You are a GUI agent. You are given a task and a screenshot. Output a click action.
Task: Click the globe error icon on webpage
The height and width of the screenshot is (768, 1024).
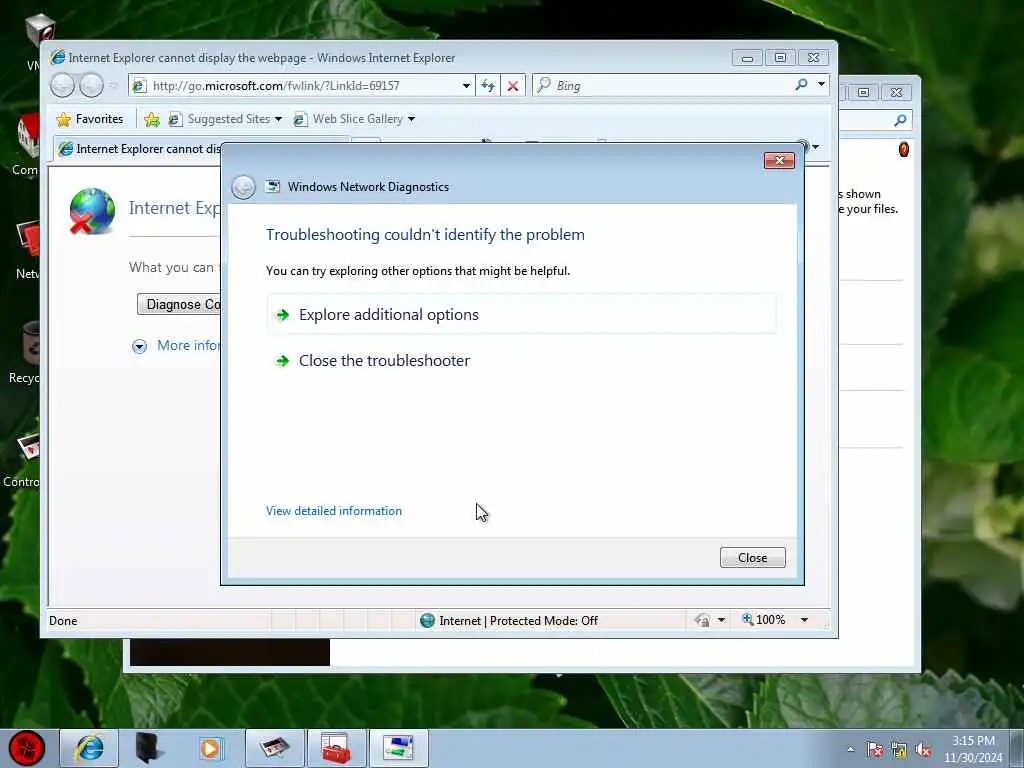click(92, 212)
